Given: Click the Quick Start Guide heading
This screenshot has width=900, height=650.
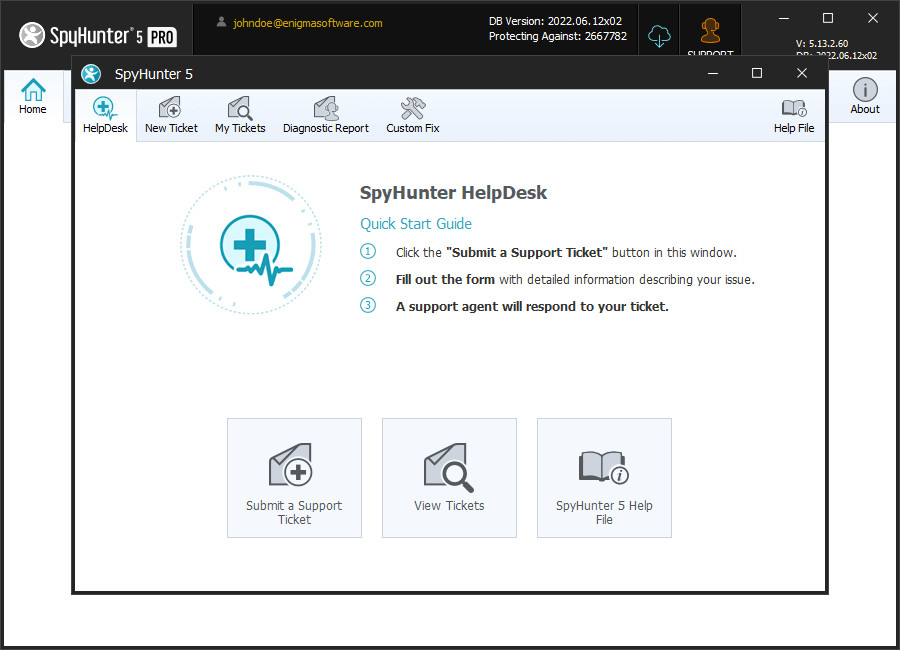Looking at the screenshot, I should point(416,224).
